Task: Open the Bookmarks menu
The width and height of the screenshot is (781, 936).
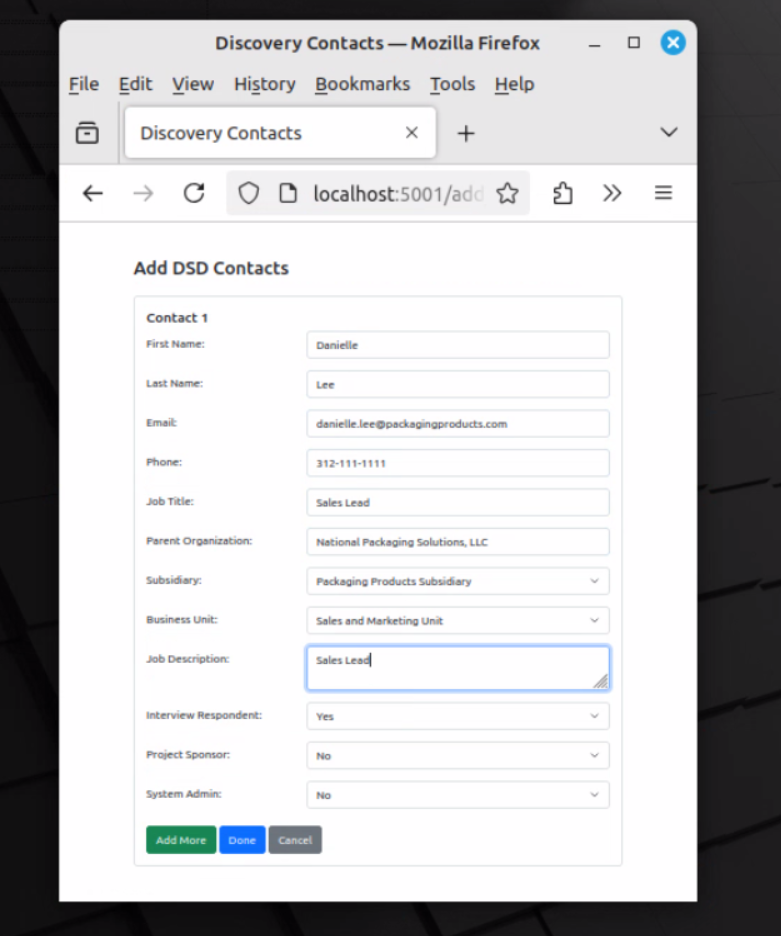Action: 362,84
